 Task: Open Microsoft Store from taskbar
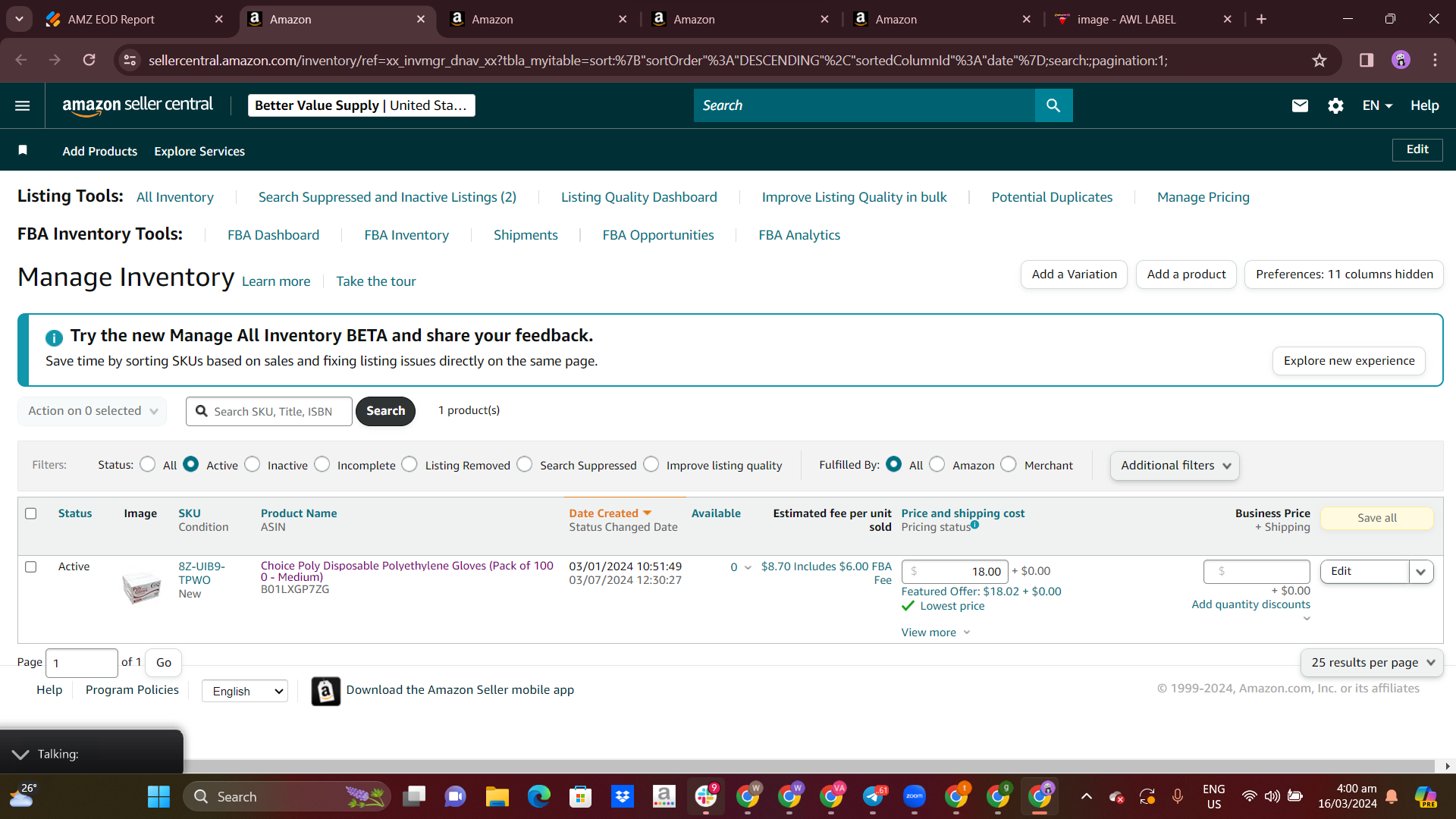(580, 796)
